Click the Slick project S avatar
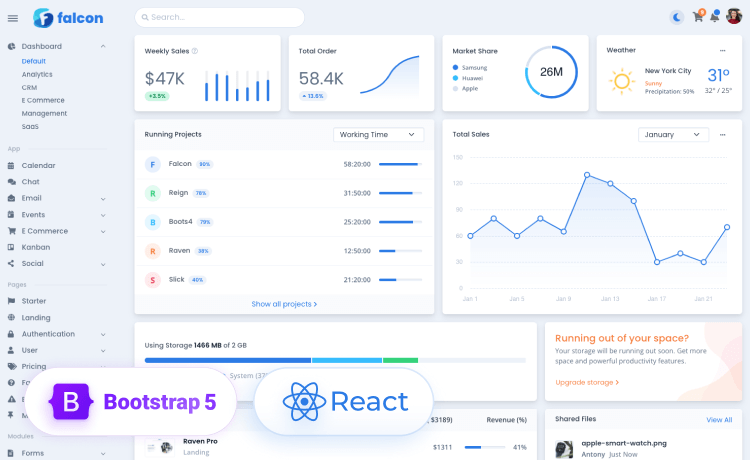This screenshot has width=750, height=460. tap(153, 280)
